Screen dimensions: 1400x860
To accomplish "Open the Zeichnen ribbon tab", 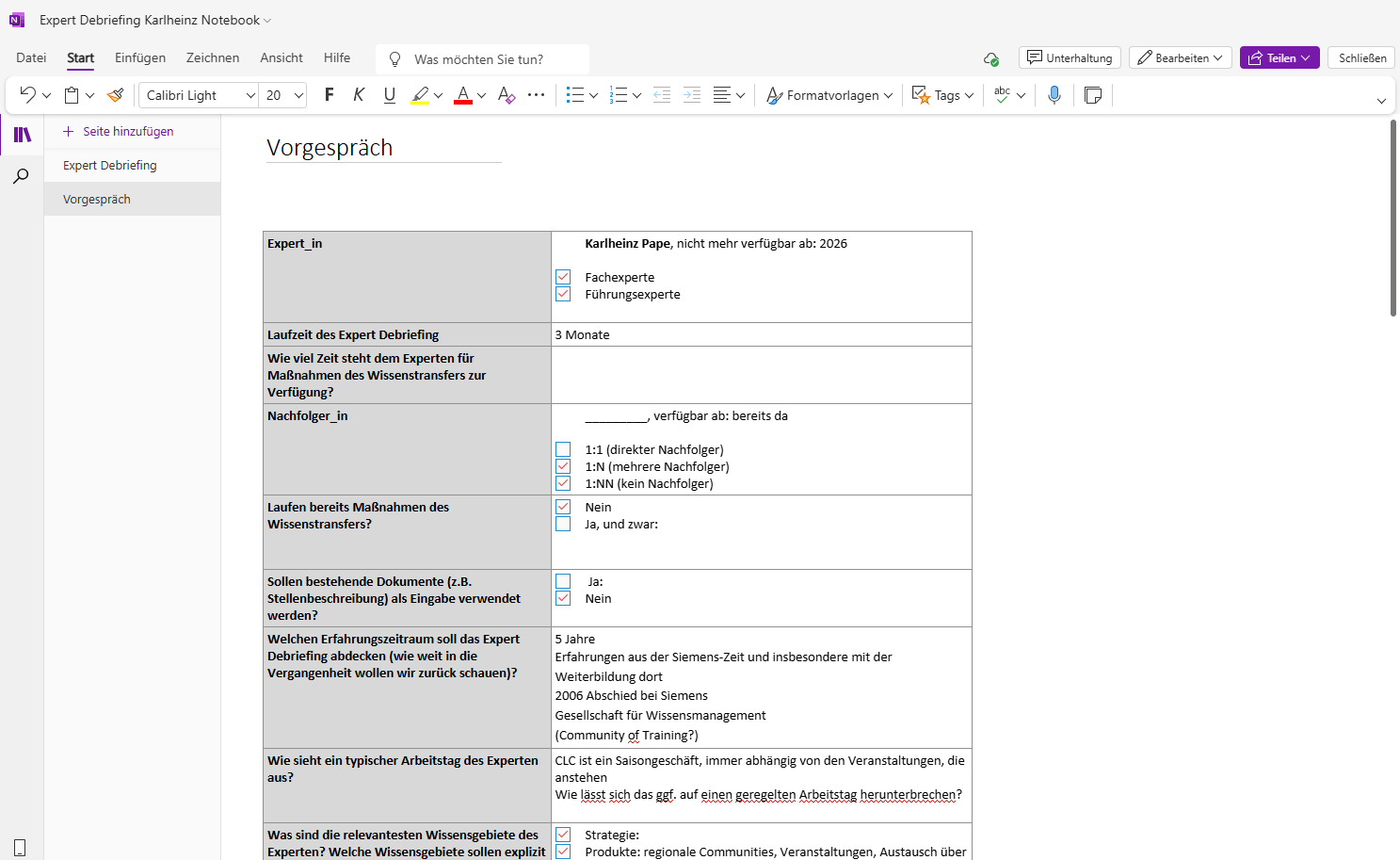I will coord(213,57).
